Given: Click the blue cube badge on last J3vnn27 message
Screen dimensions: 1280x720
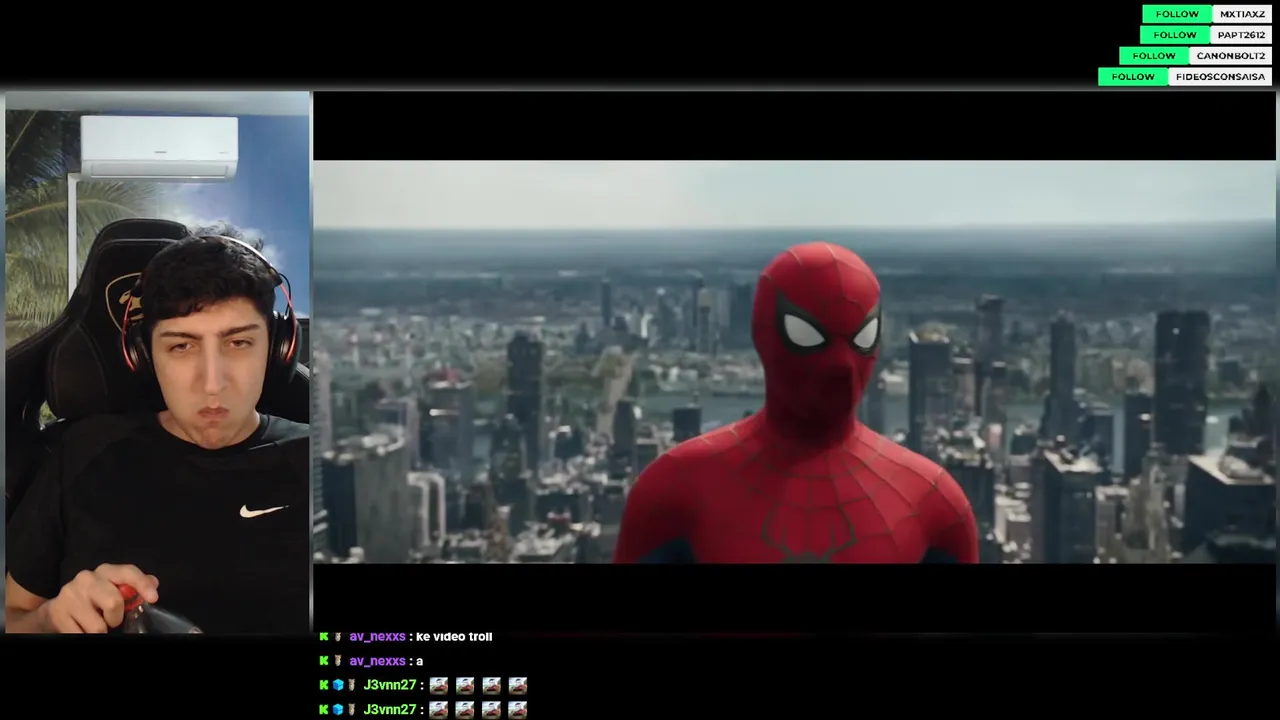Looking at the screenshot, I should 338,709.
